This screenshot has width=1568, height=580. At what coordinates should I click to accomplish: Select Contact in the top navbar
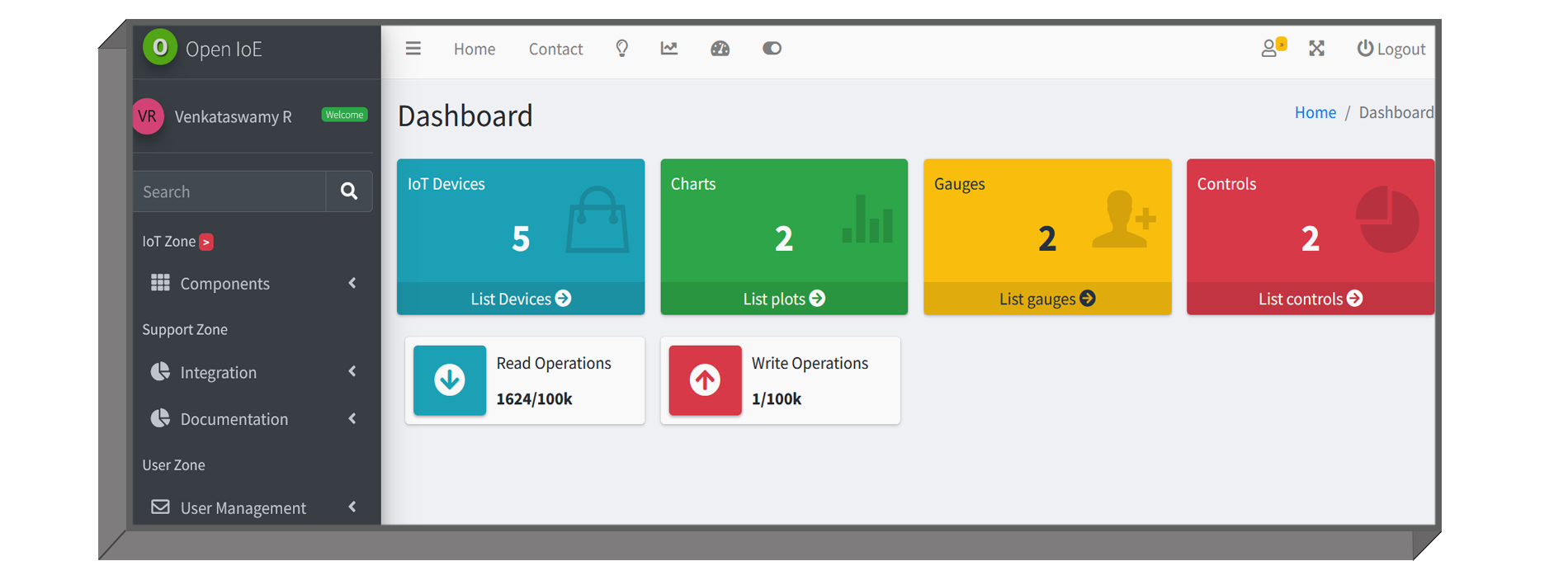tap(555, 50)
